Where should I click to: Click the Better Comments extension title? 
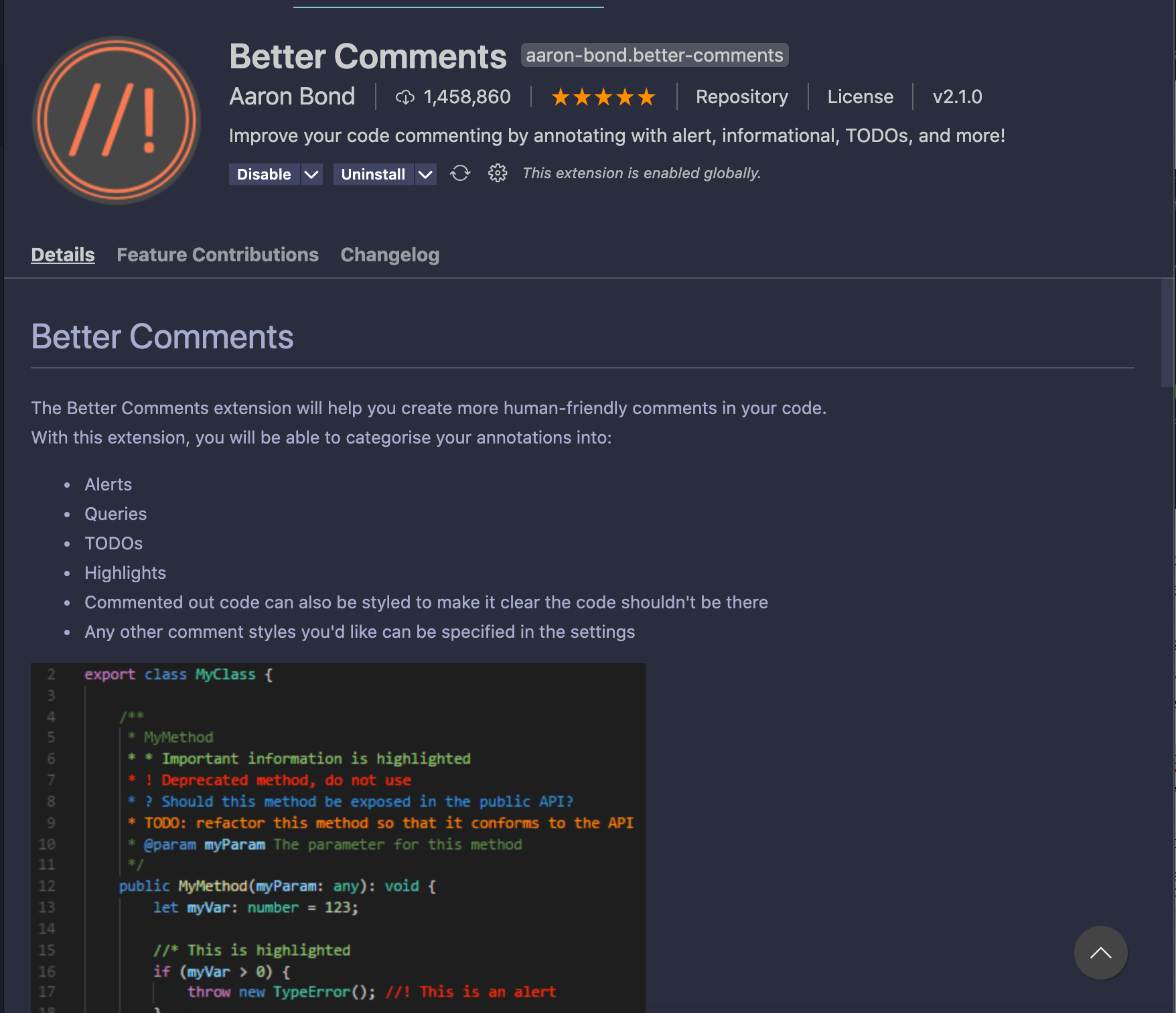pyautogui.click(x=368, y=56)
